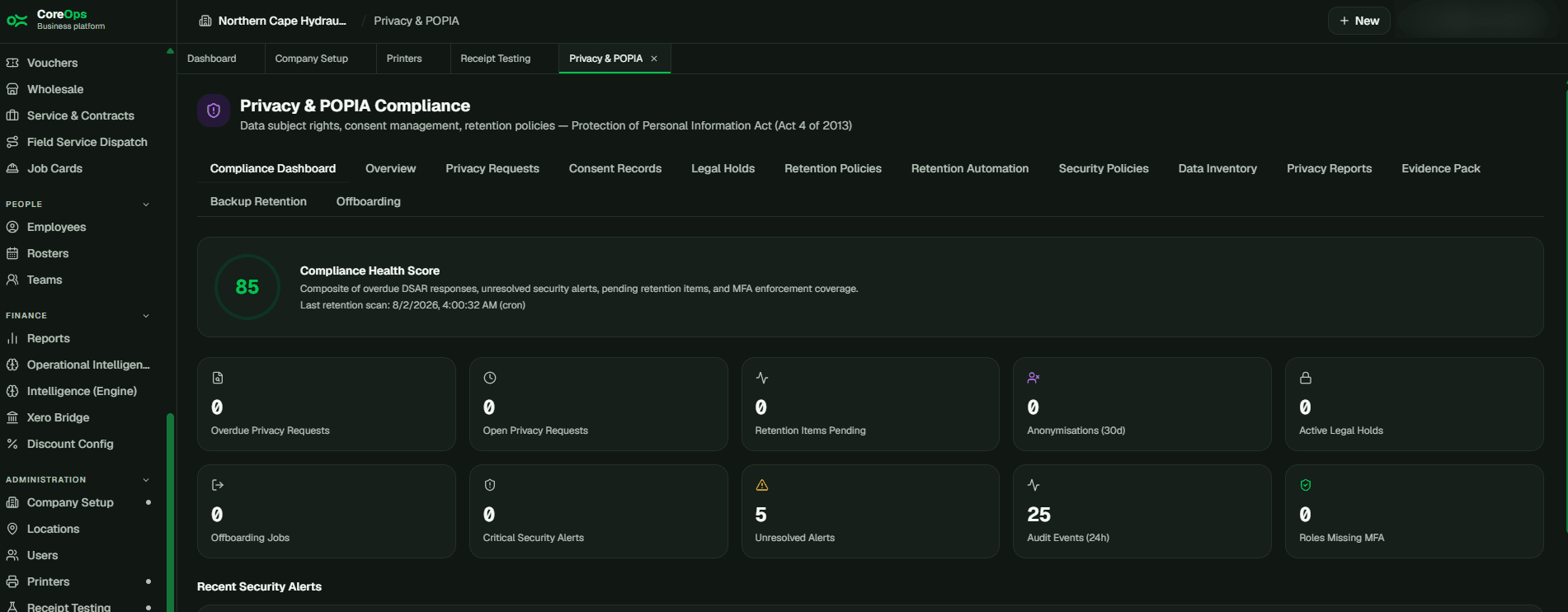Collapse the ADMINISTRATION sidebar section
The width and height of the screenshot is (1568, 612).
click(x=146, y=480)
